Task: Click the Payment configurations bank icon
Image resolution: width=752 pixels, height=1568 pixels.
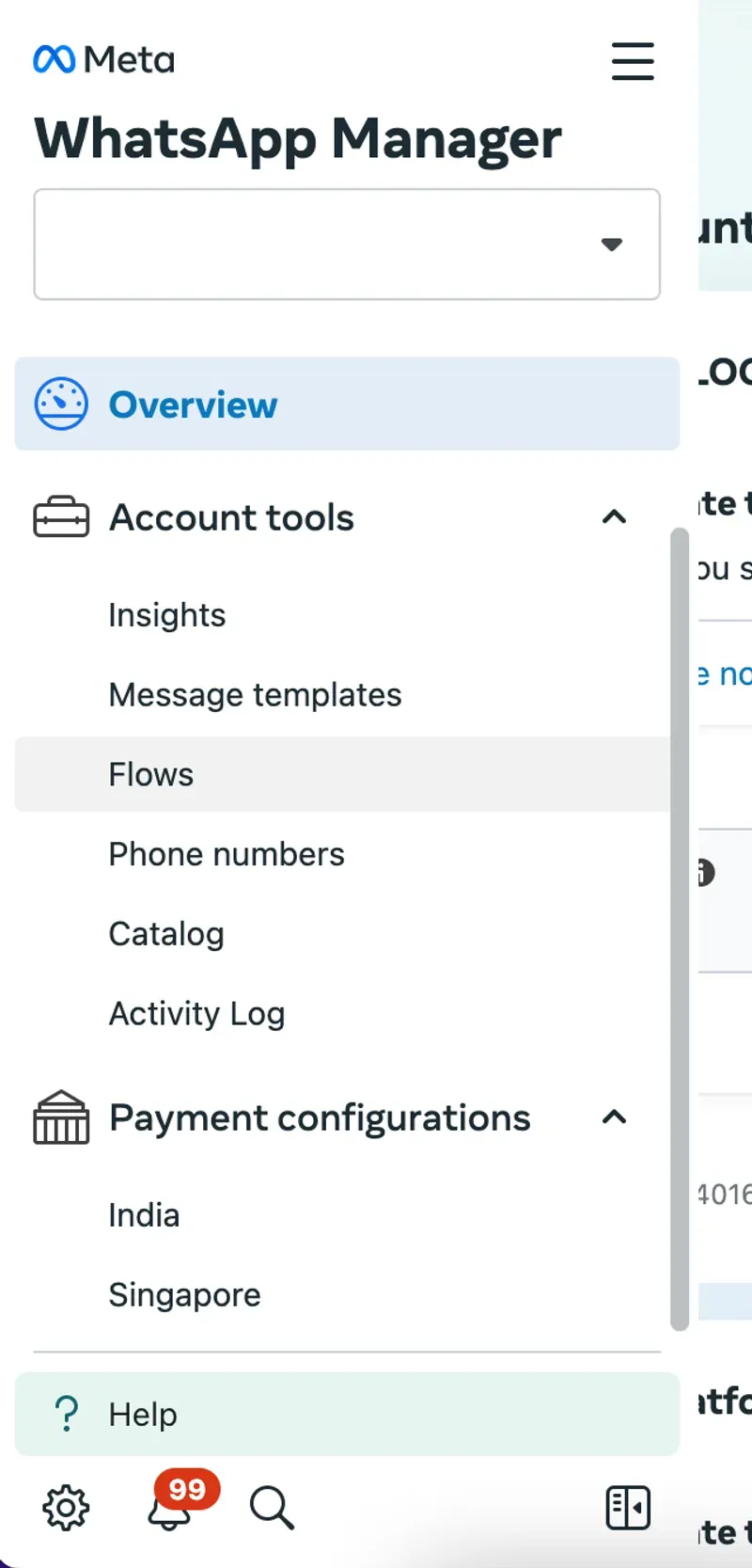Action: [x=61, y=1117]
